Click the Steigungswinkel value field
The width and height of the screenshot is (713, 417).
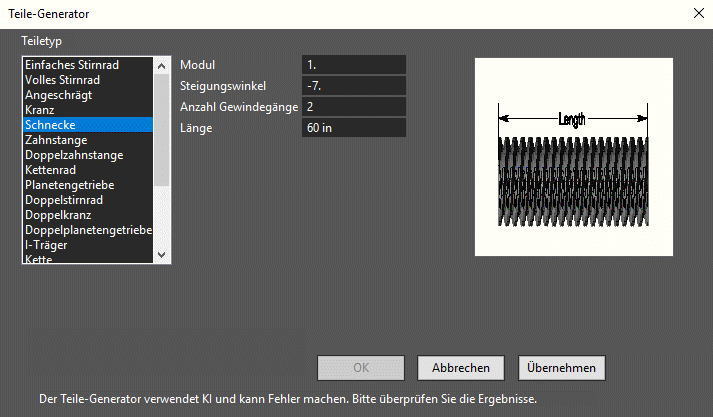[x=354, y=85]
